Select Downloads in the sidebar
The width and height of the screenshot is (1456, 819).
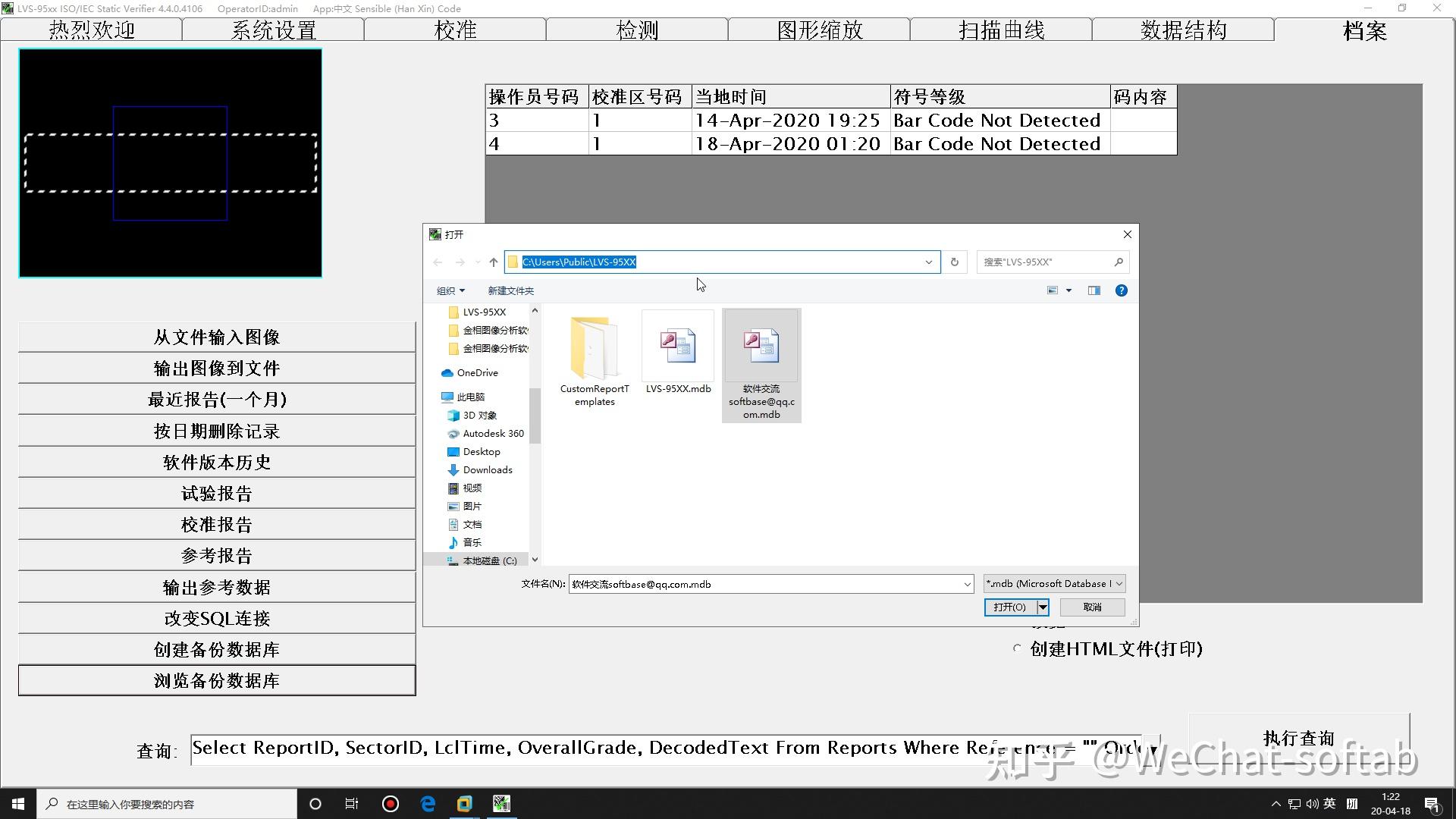click(488, 469)
